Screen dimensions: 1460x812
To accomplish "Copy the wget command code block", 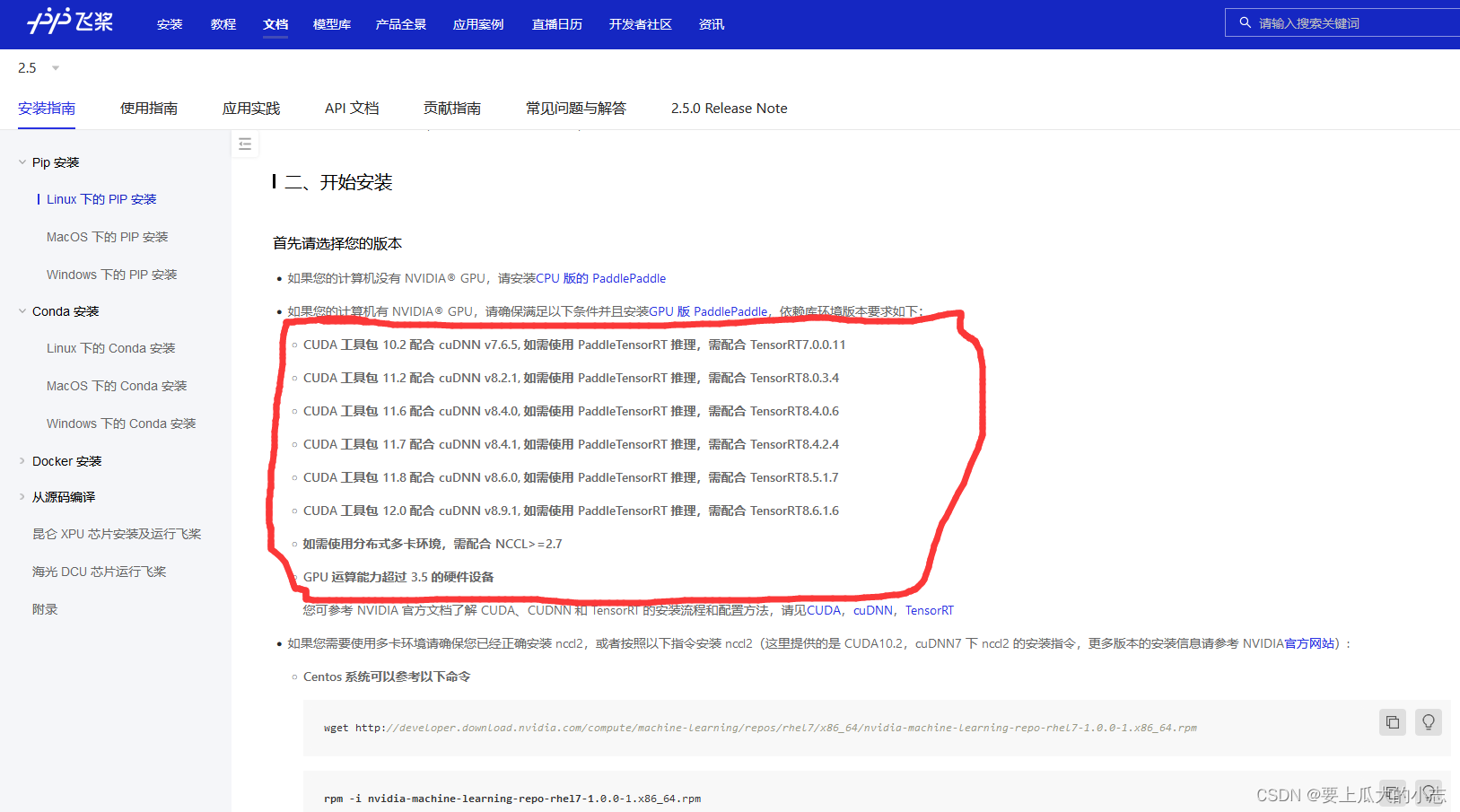I will [1392, 722].
